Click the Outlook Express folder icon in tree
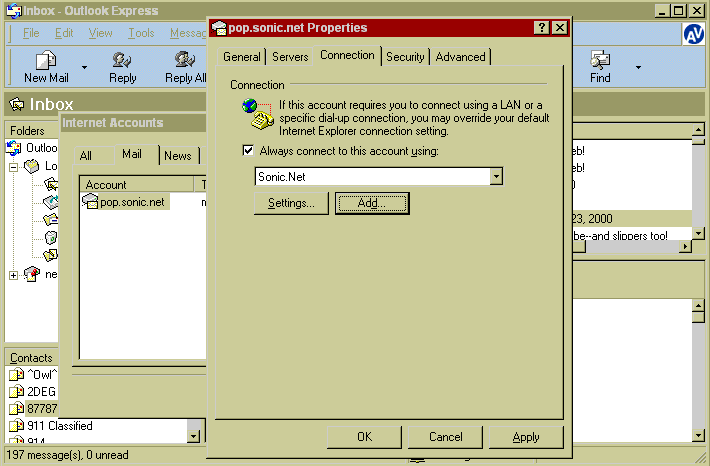 point(14,148)
